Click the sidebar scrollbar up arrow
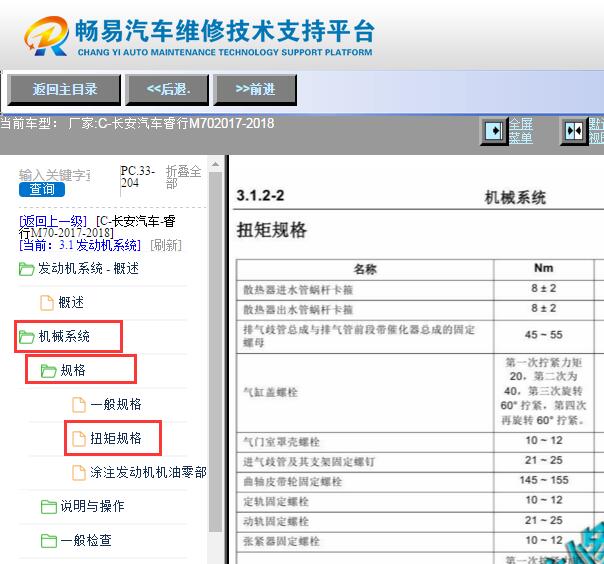 215,165
